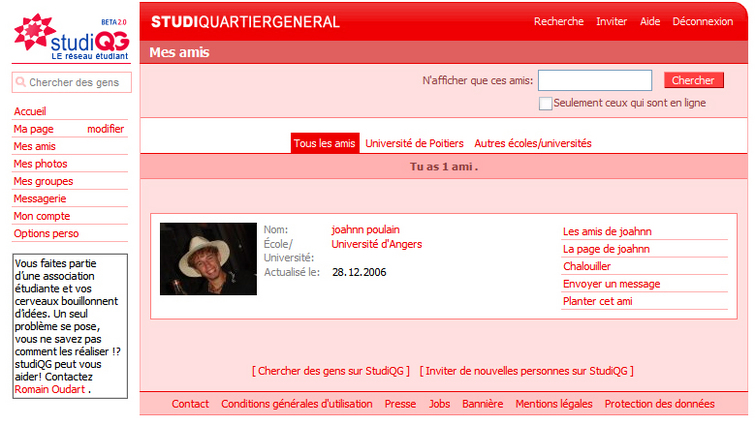Open 'Mentions légales' footer link
756x425 pixels.
click(554, 404)
